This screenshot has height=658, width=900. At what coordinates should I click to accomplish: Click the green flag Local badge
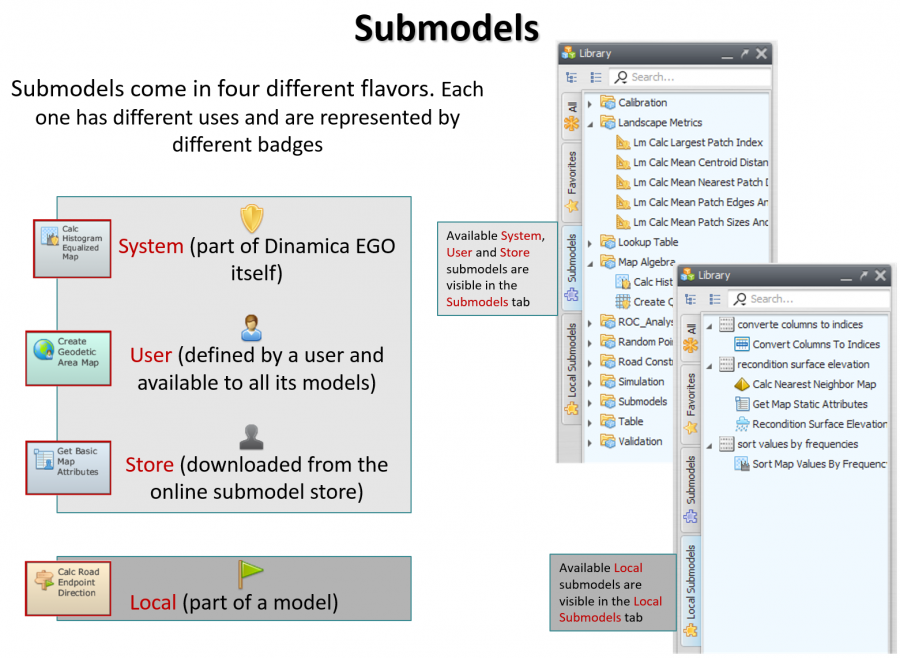249,574
